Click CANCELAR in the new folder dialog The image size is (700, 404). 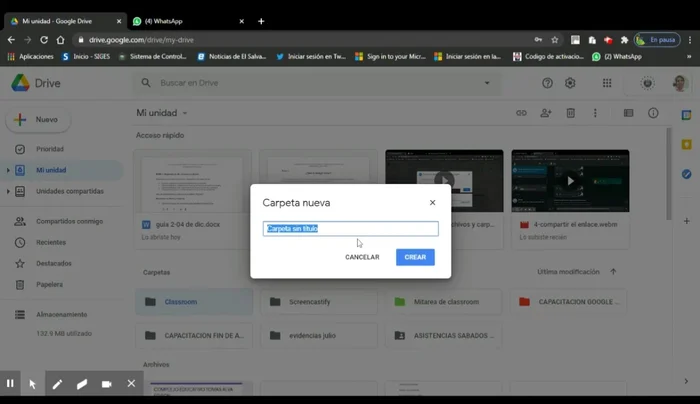pyautogui.click(x=362, y=257)
